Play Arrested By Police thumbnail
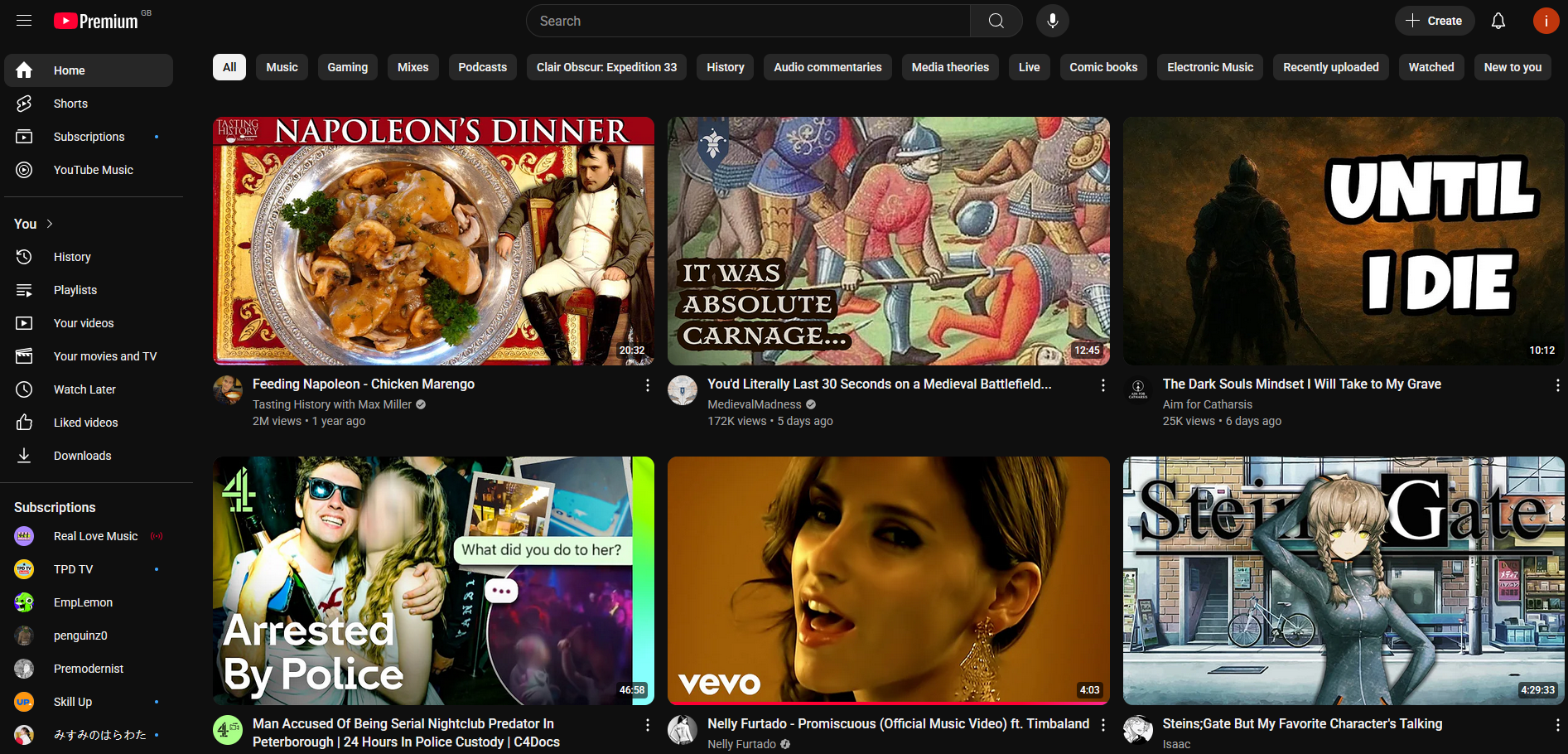Screen dimensions: 1568x754 433,581
